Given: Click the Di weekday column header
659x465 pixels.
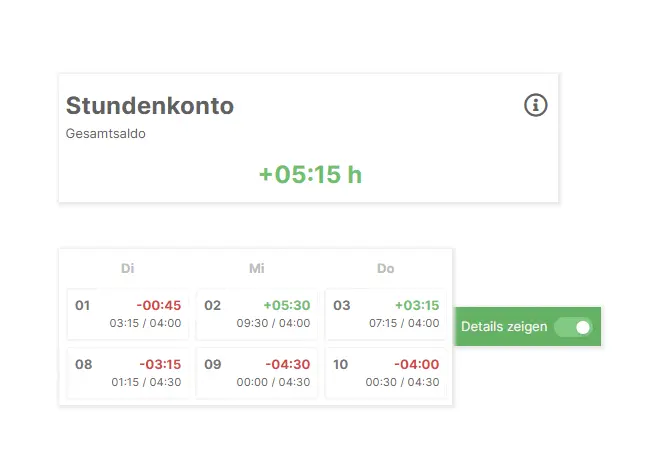Looking at the screenshot, I should 128,268.
